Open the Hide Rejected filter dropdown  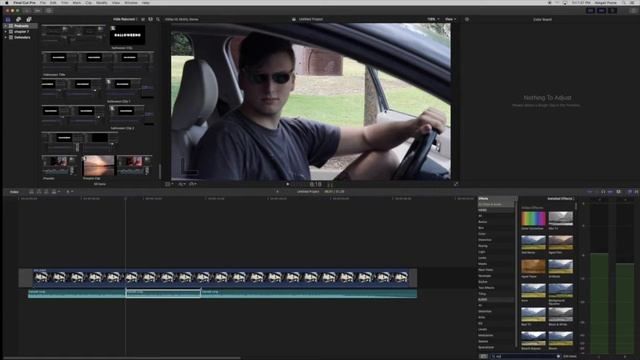(125, 19)
